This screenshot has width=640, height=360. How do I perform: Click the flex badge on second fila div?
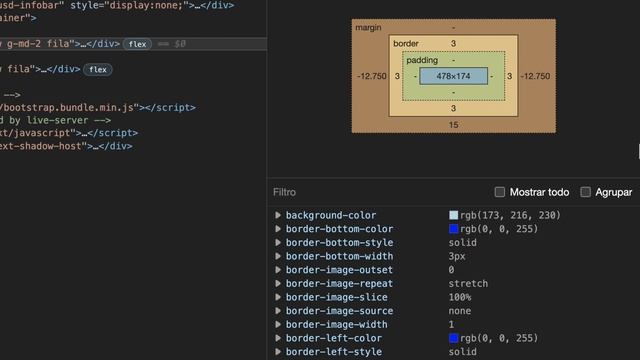[x=98, y=69]
